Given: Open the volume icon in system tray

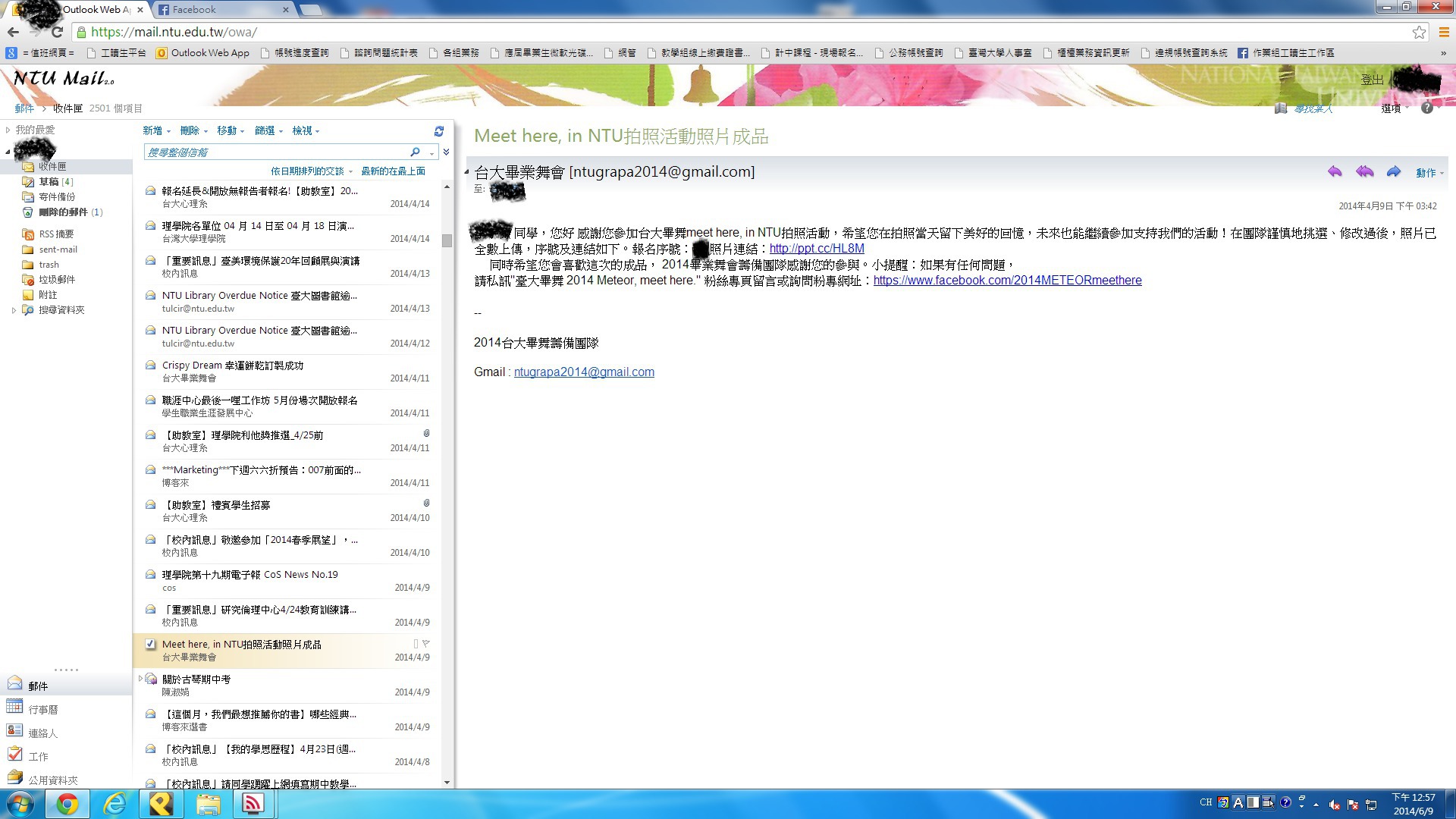Looking at the screenshot, I should pos(1334,805).
